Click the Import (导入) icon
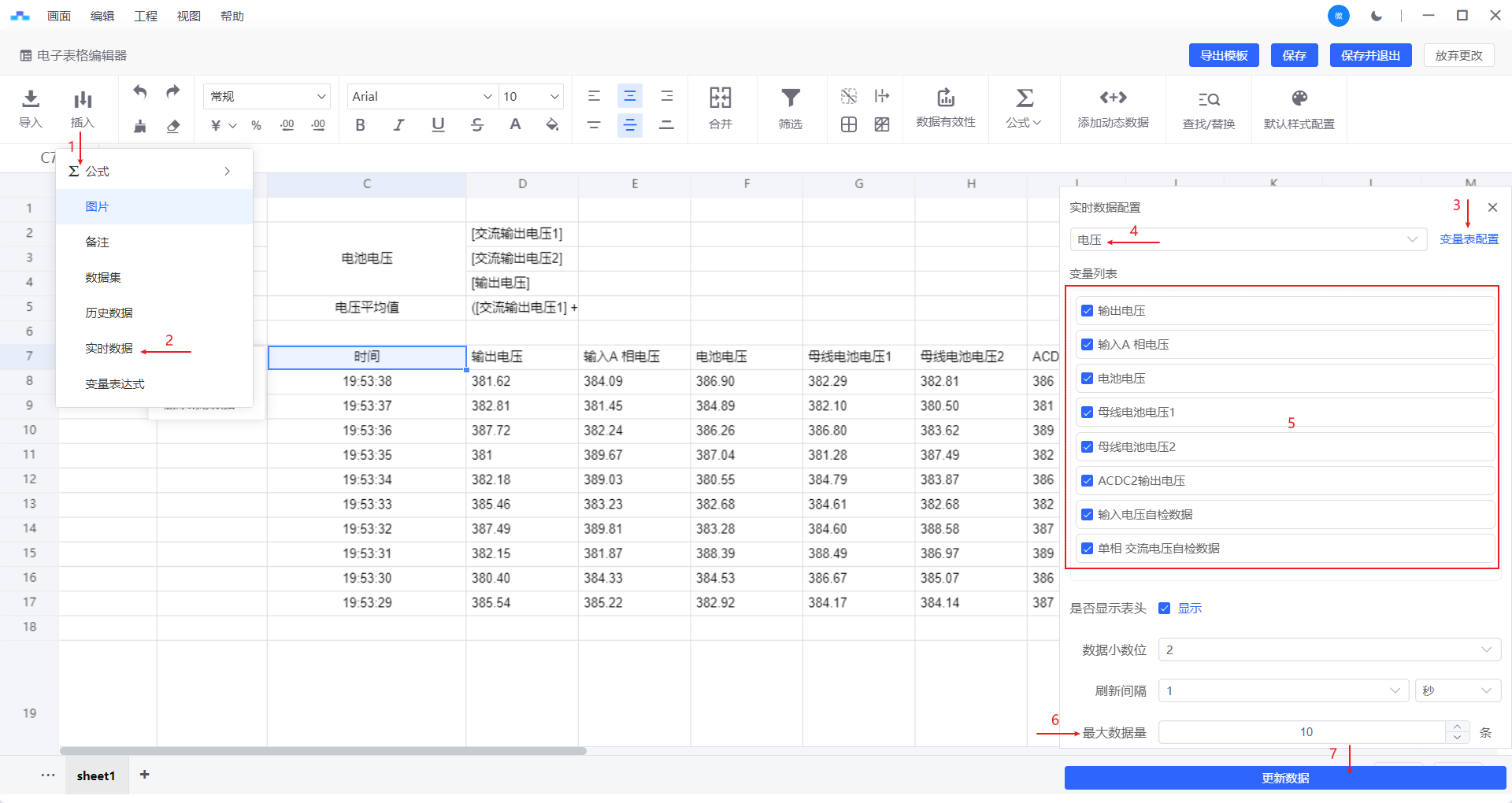The image size is (1512, 803). 31,99
